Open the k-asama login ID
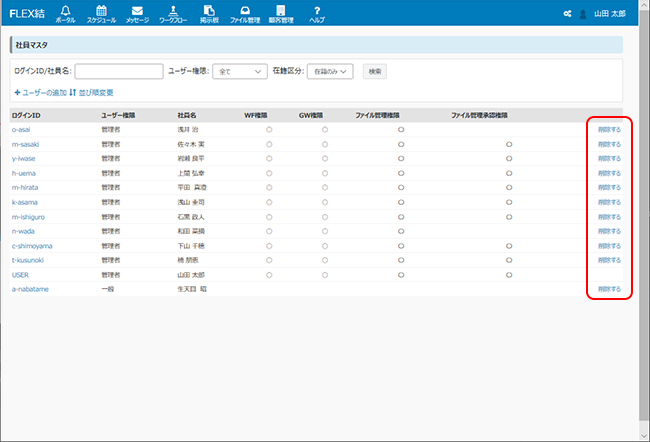 click(x=25, y=202)
